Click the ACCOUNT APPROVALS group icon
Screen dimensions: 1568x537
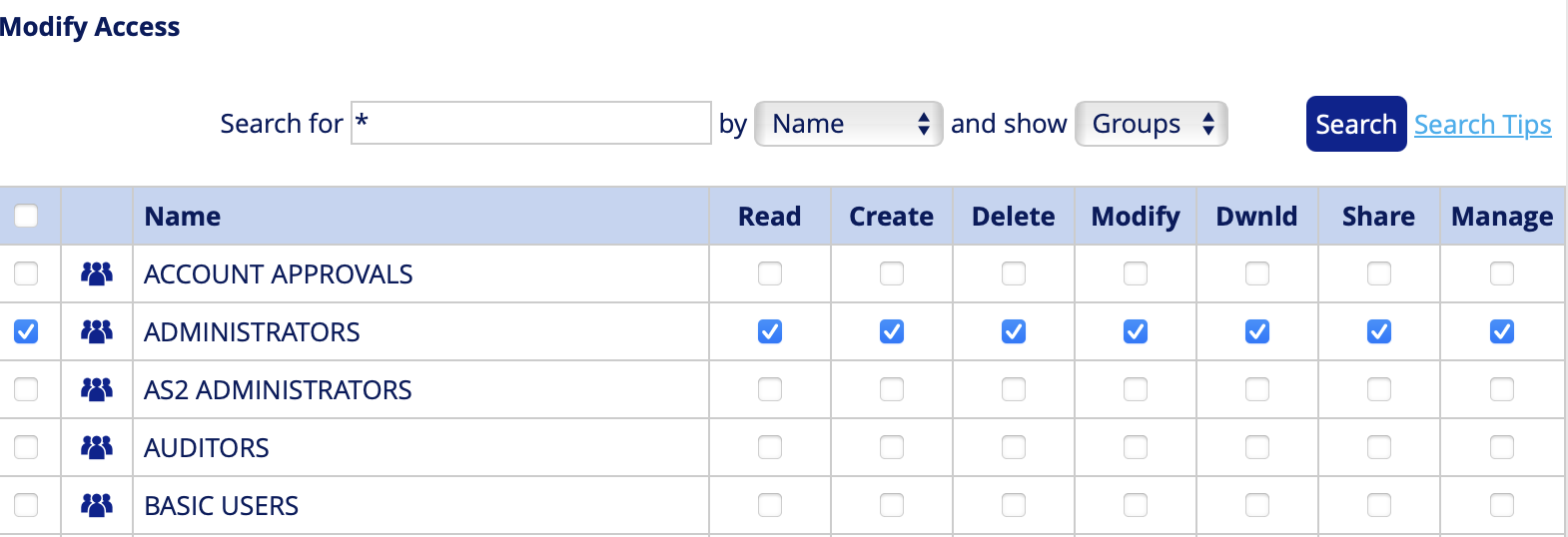point(97,273)
